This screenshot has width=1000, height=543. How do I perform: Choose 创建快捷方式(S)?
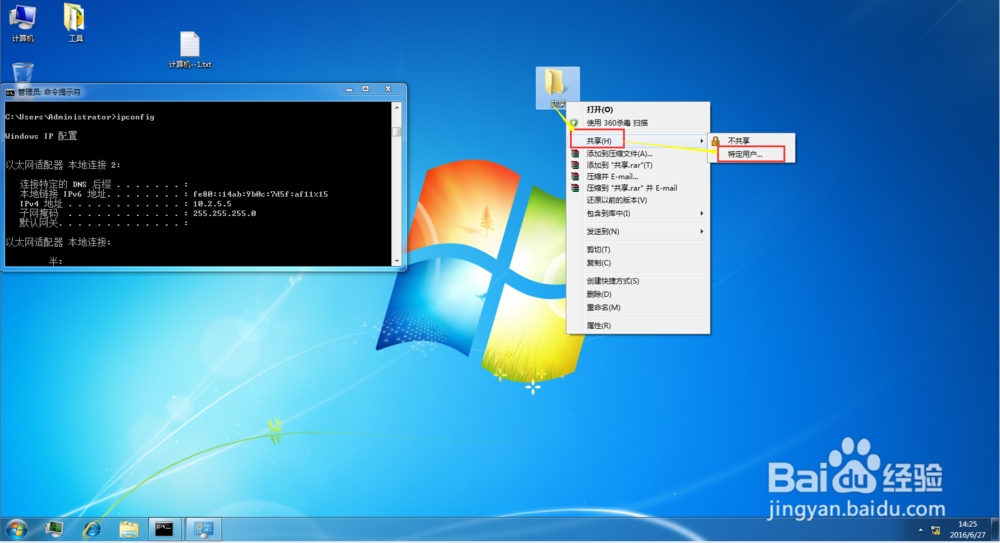638,281
